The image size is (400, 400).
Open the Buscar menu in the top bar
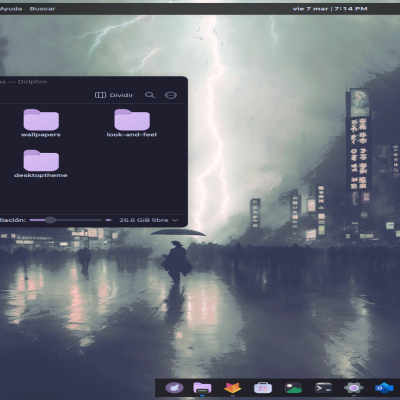pos(42,9)
